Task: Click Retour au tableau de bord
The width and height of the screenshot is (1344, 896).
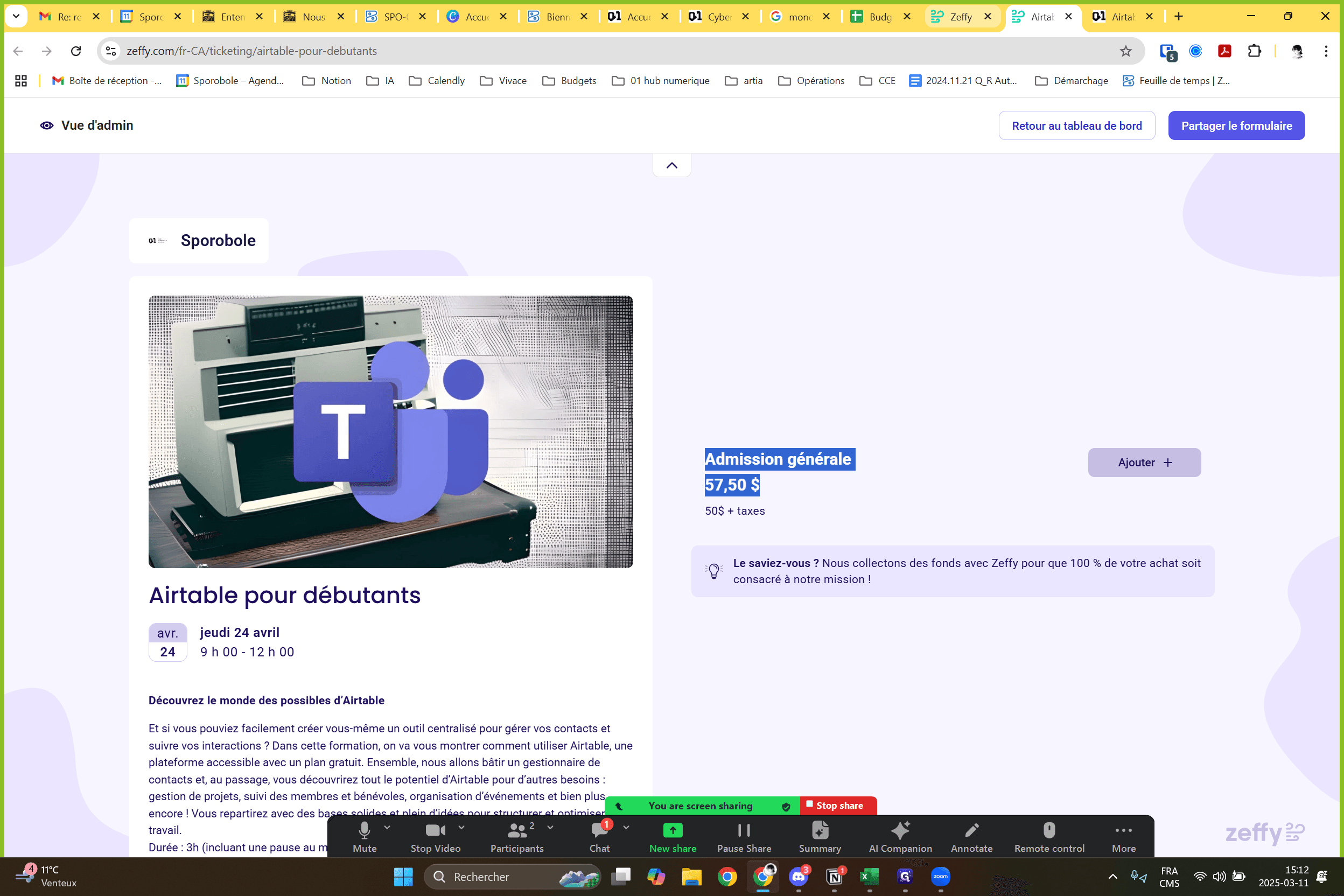Action: click(1076, 125)
